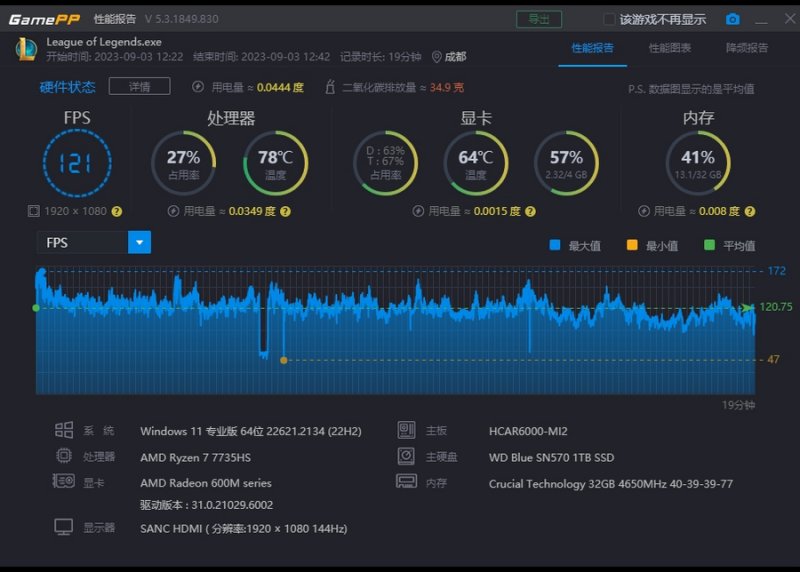Click the 172 maximum value label
This screenshot has width=800, height=572.
(x=777, y=271)
